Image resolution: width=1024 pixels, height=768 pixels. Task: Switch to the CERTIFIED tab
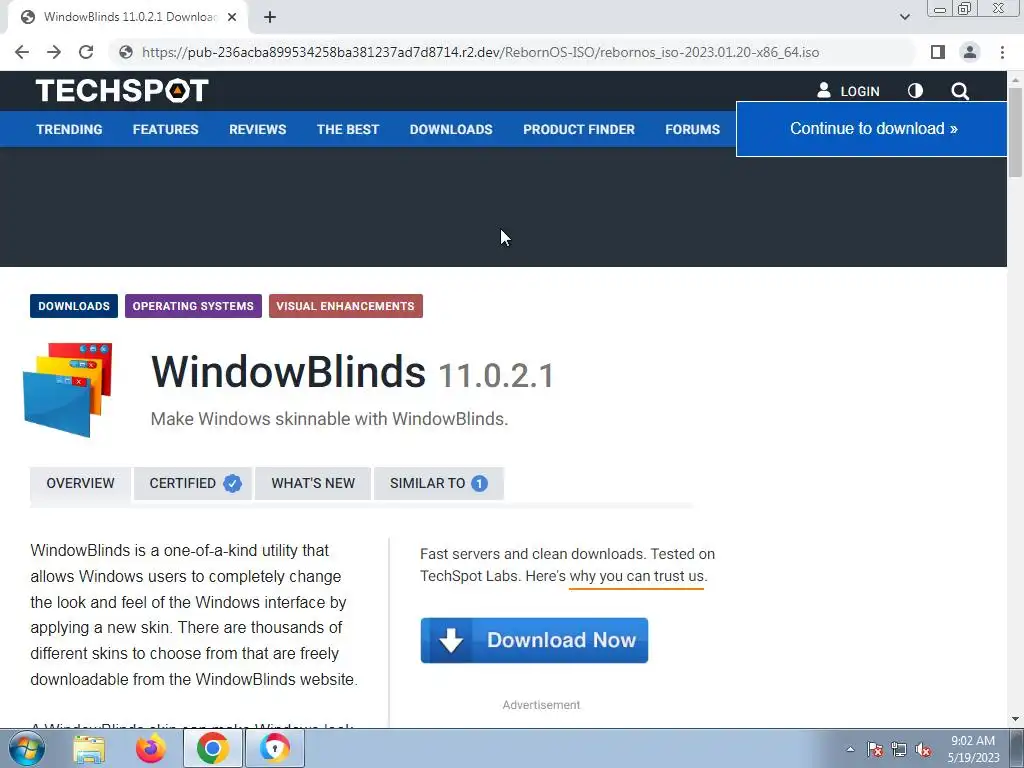point(193,483)
